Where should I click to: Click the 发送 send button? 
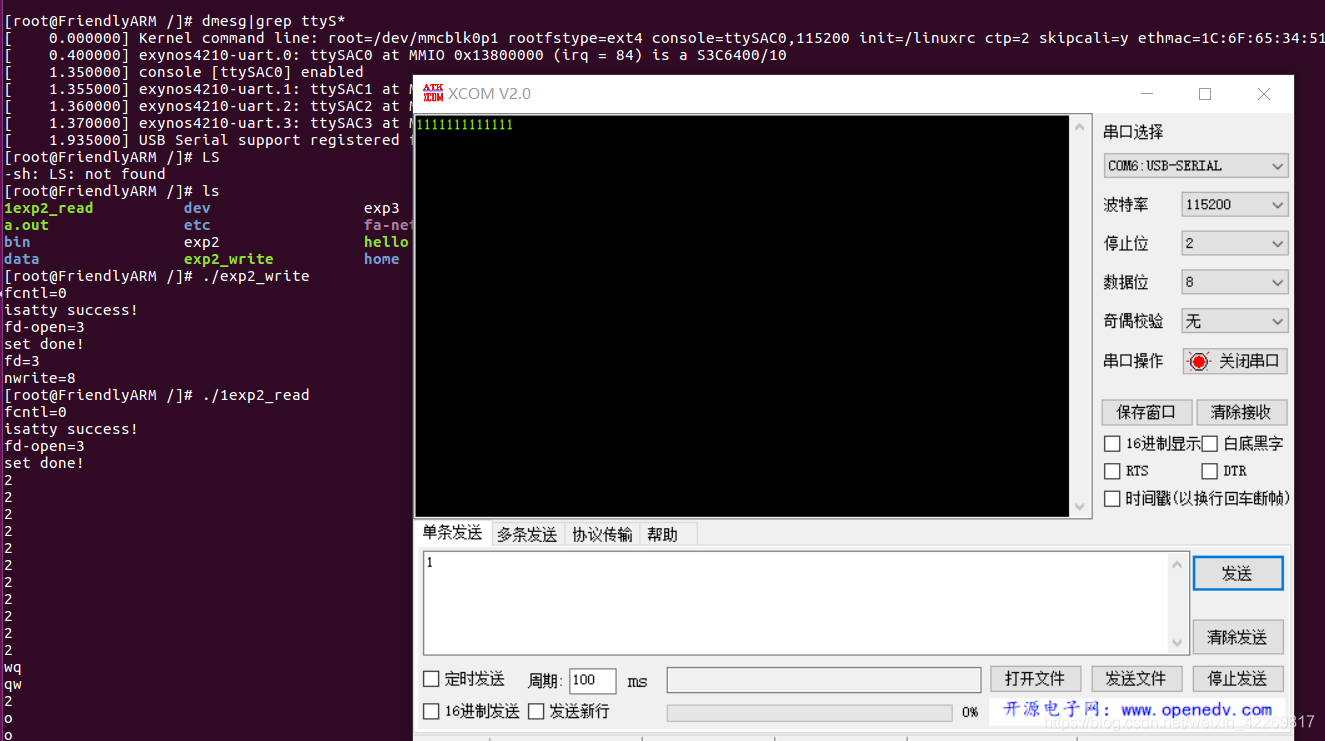1237,574
